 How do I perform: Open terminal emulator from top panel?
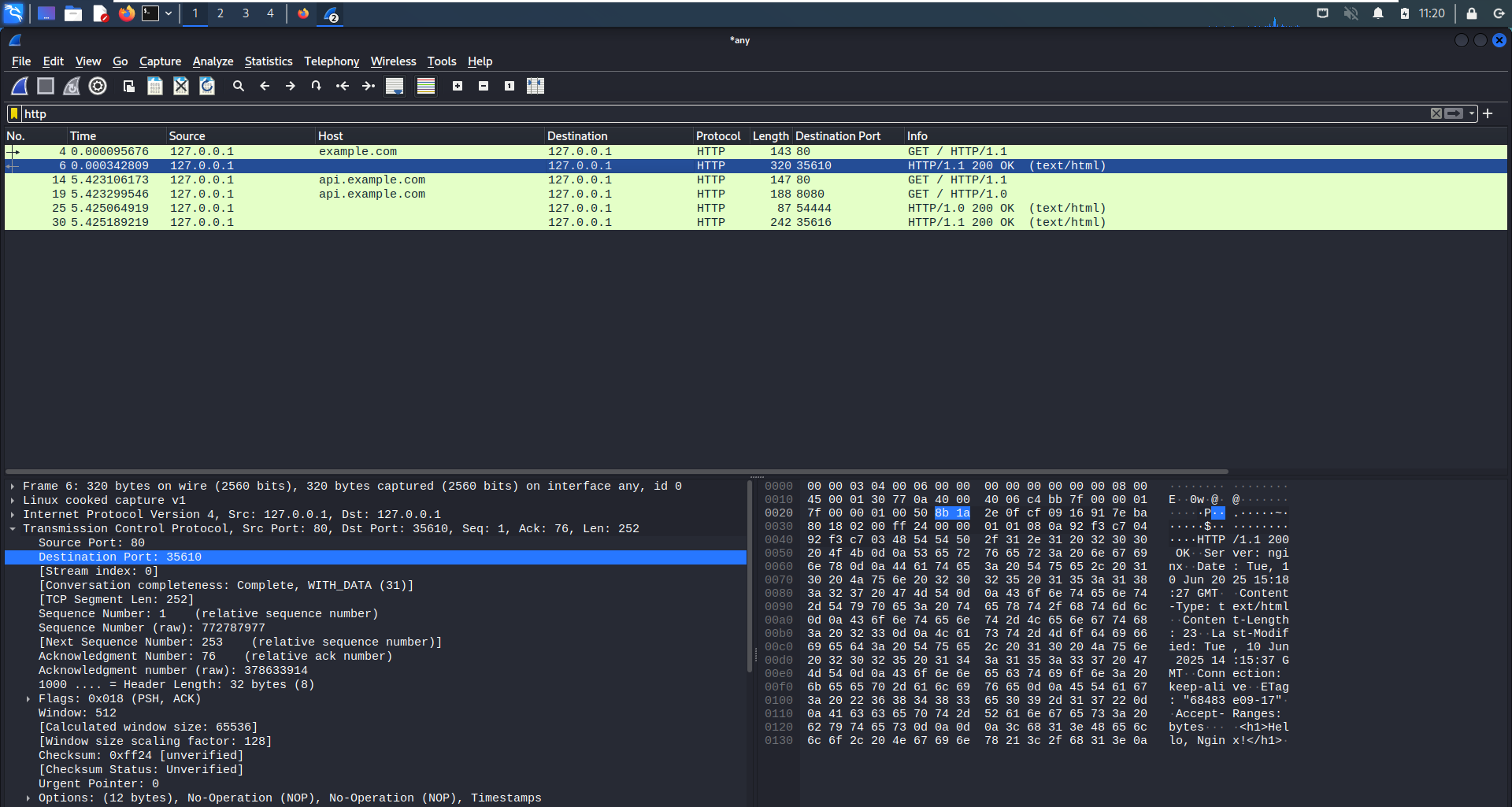[150, 13]
